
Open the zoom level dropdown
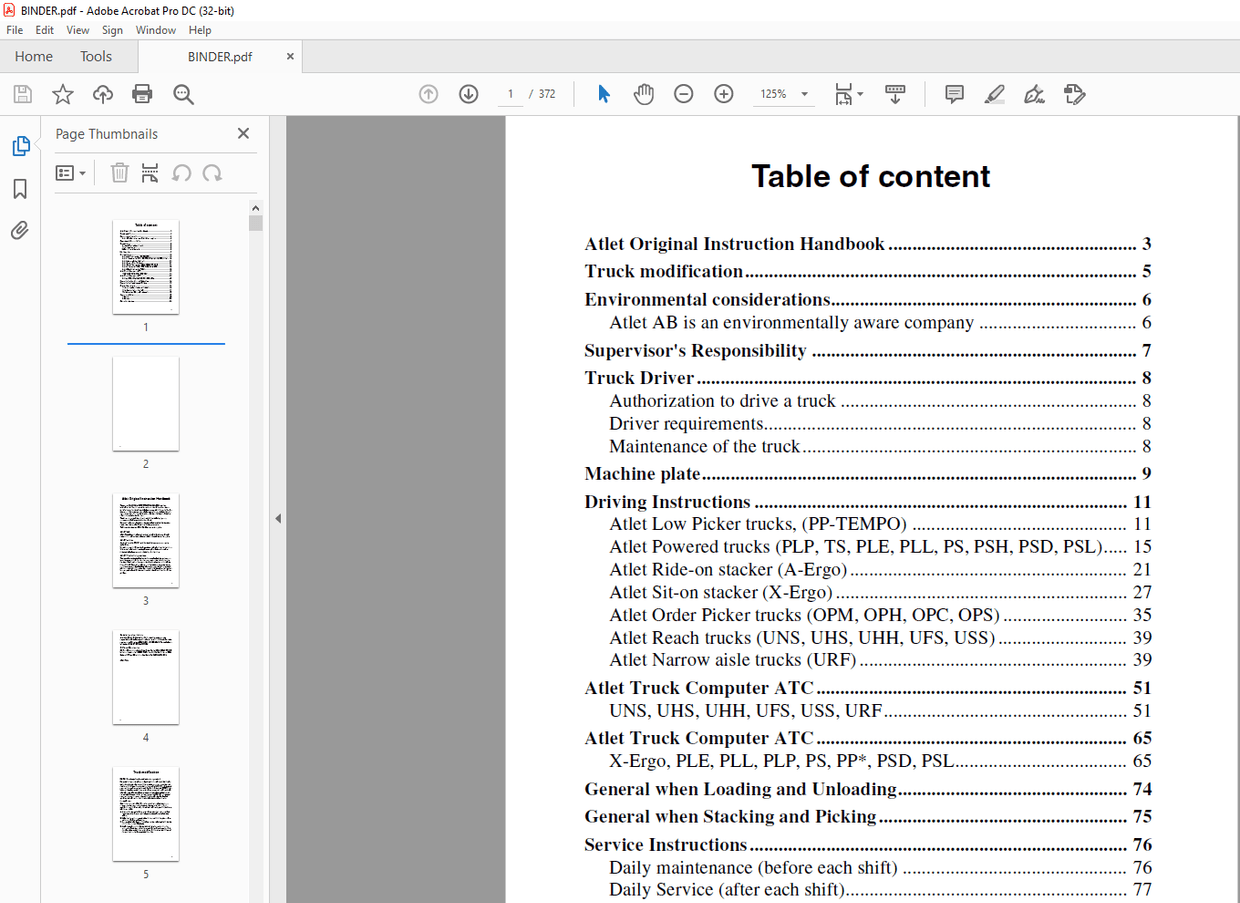point(806,93)
